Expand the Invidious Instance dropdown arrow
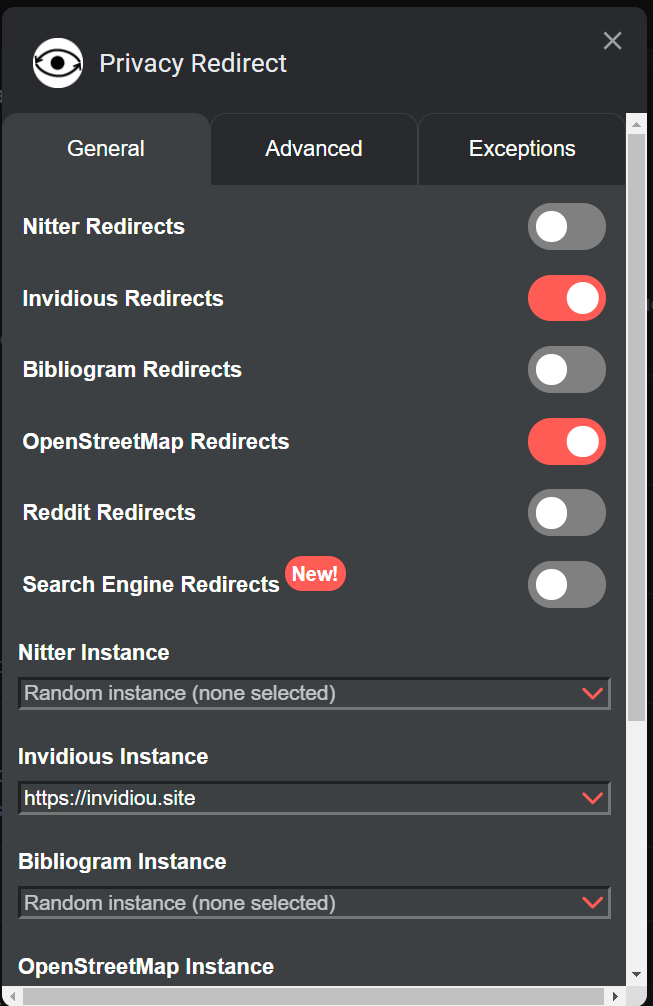This screenshot has height=1006, width=653. point(592,798)
